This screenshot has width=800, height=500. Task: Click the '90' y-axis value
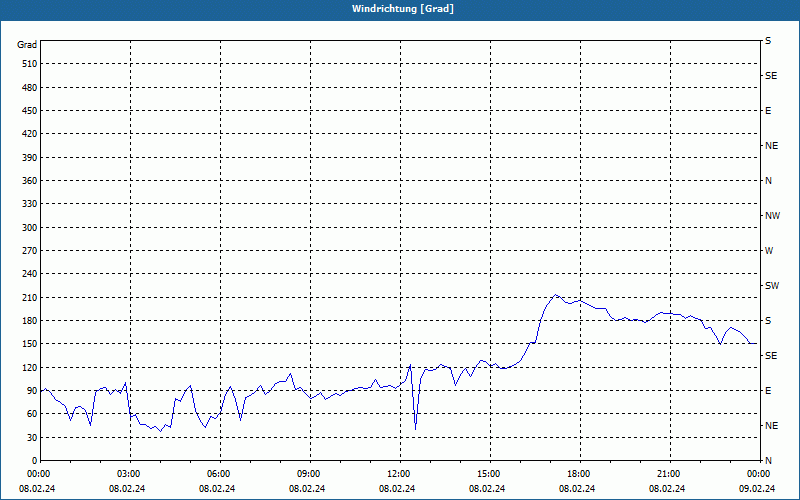pos(32,391)
